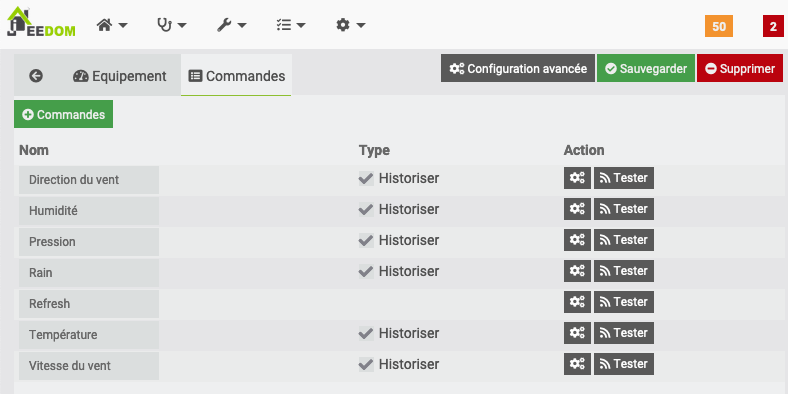The image size is (788, 394).
Task: Switch to the Equipement tab
Action: pyautogui.click(x=120, y=76)
